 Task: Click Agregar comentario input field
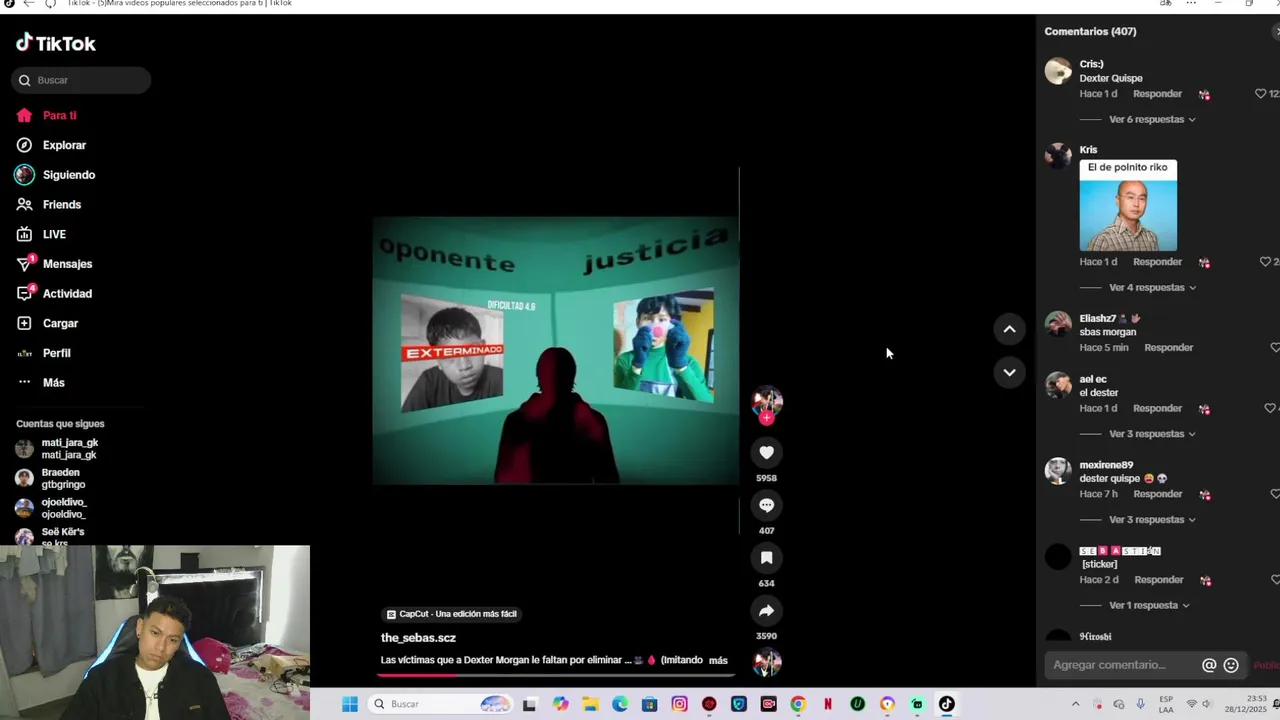pyautogui.click(x=1123, y=665)
